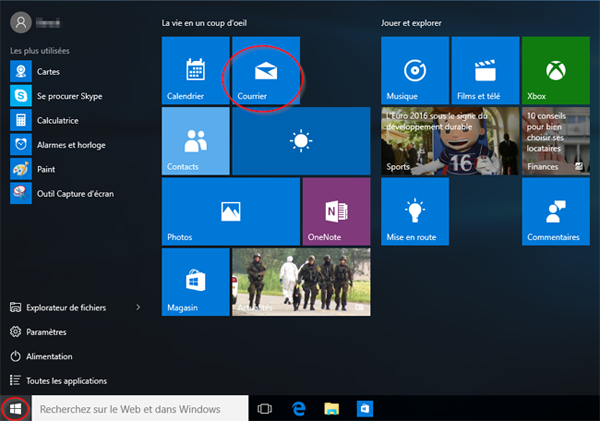
Task: Open the Sports news tile
Action: click(x=450, y=141)
